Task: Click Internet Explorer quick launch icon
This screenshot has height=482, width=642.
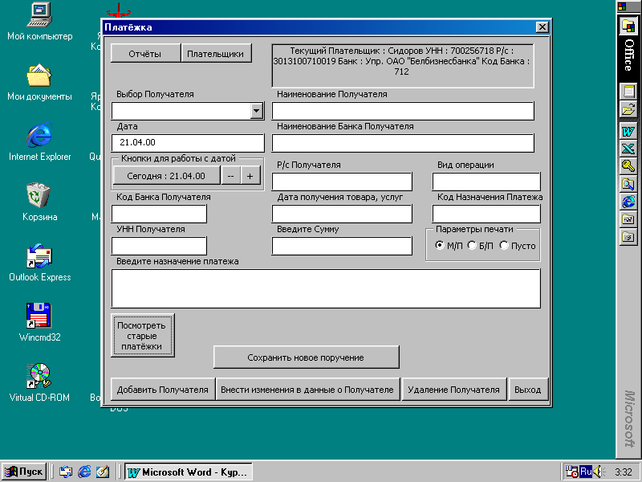Action: 85,472
